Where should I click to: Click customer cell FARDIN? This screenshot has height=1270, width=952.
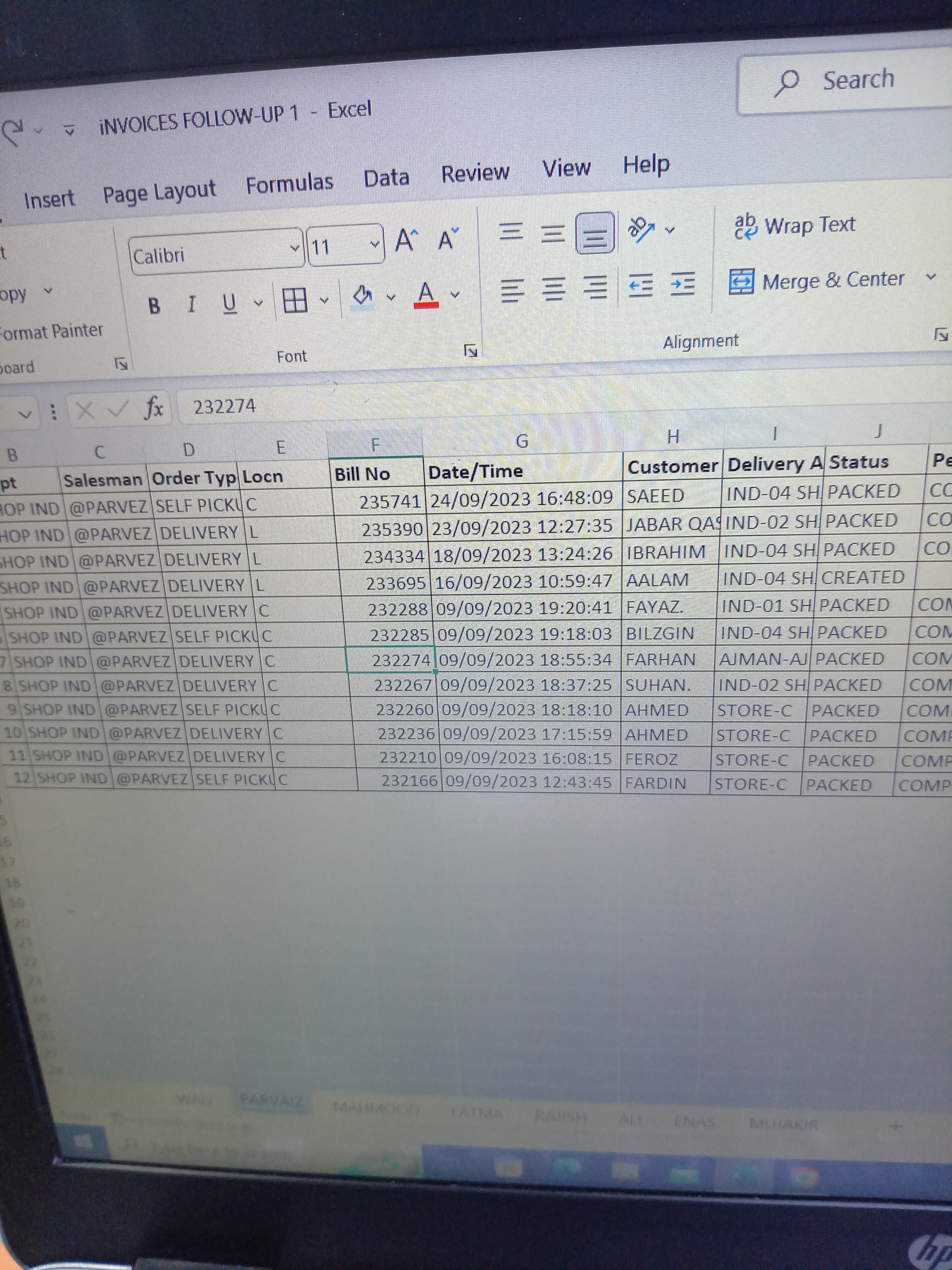pyautogui.click(x=666, y=783)
